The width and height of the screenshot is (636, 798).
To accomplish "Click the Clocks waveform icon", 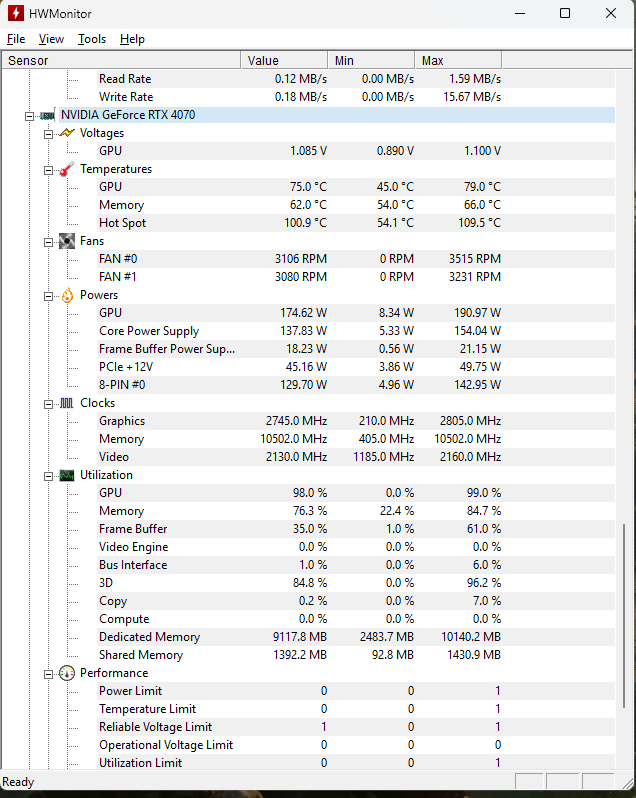I will [x=67, y=404].
